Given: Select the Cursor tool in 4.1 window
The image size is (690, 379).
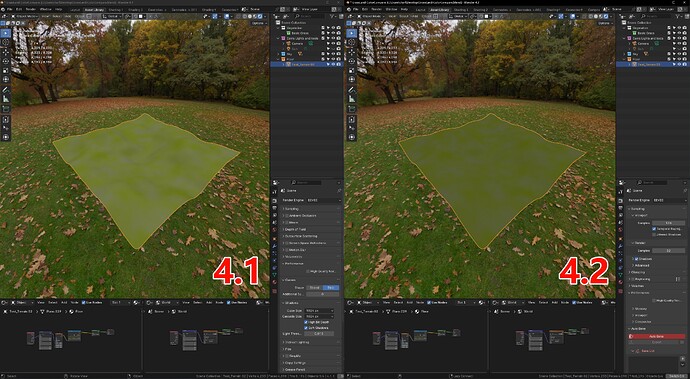Looking at the screenshot, I should (x=6, y=42).
